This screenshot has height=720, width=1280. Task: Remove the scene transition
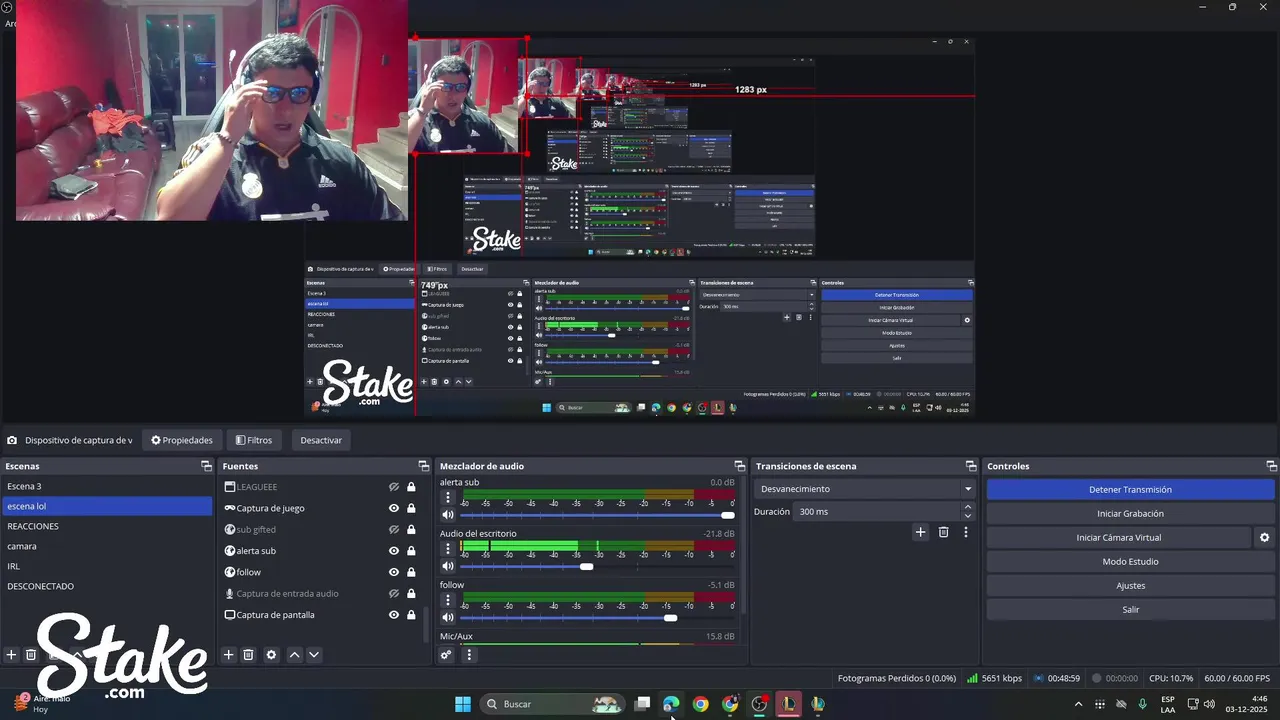[943, 532]
